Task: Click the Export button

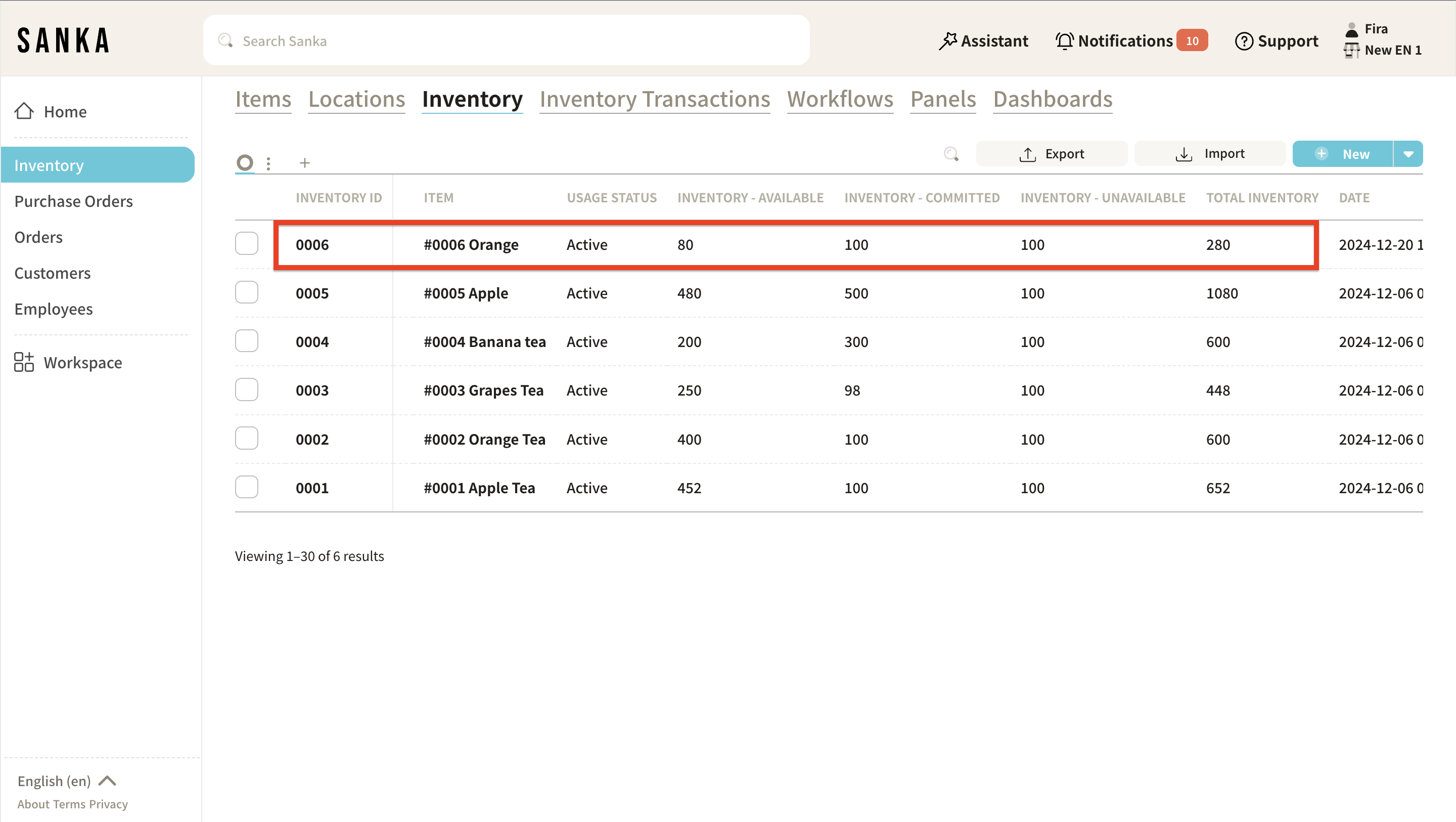Action: [1052, 154]
